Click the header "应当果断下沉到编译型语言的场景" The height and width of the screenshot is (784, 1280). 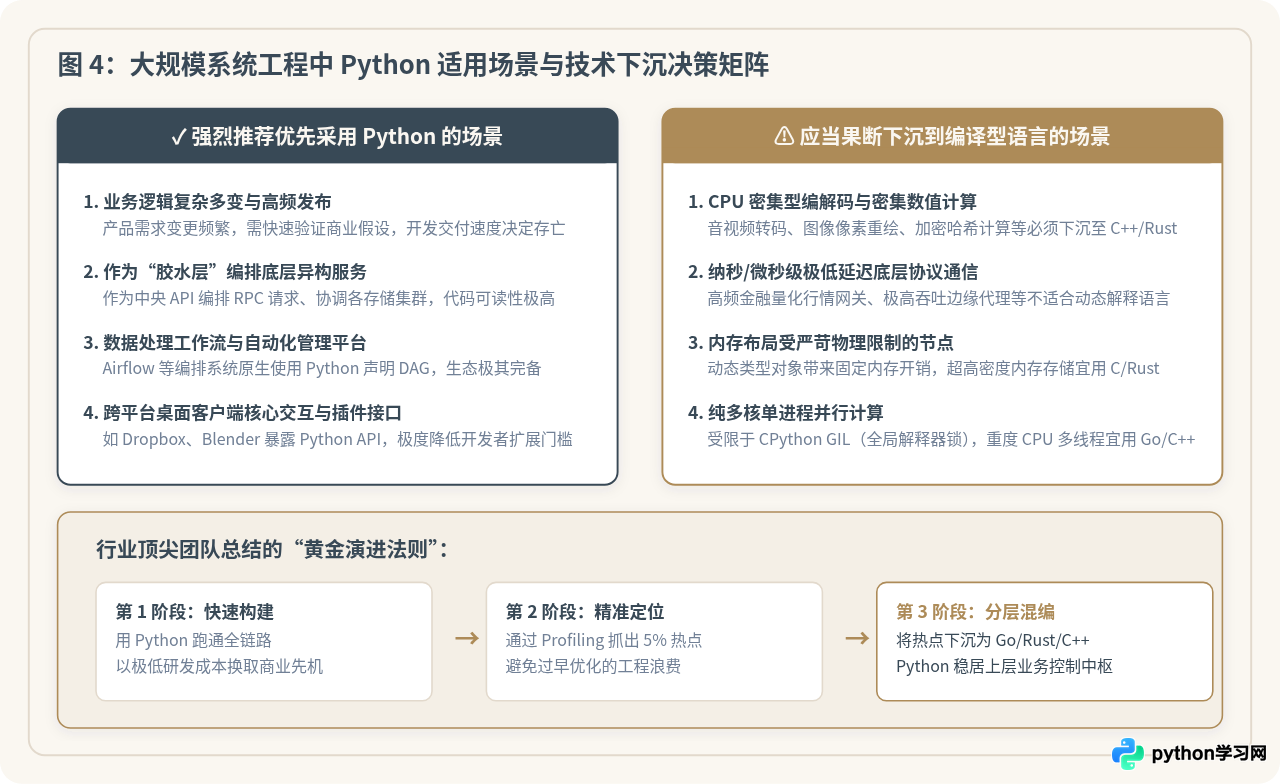point(955,137)
